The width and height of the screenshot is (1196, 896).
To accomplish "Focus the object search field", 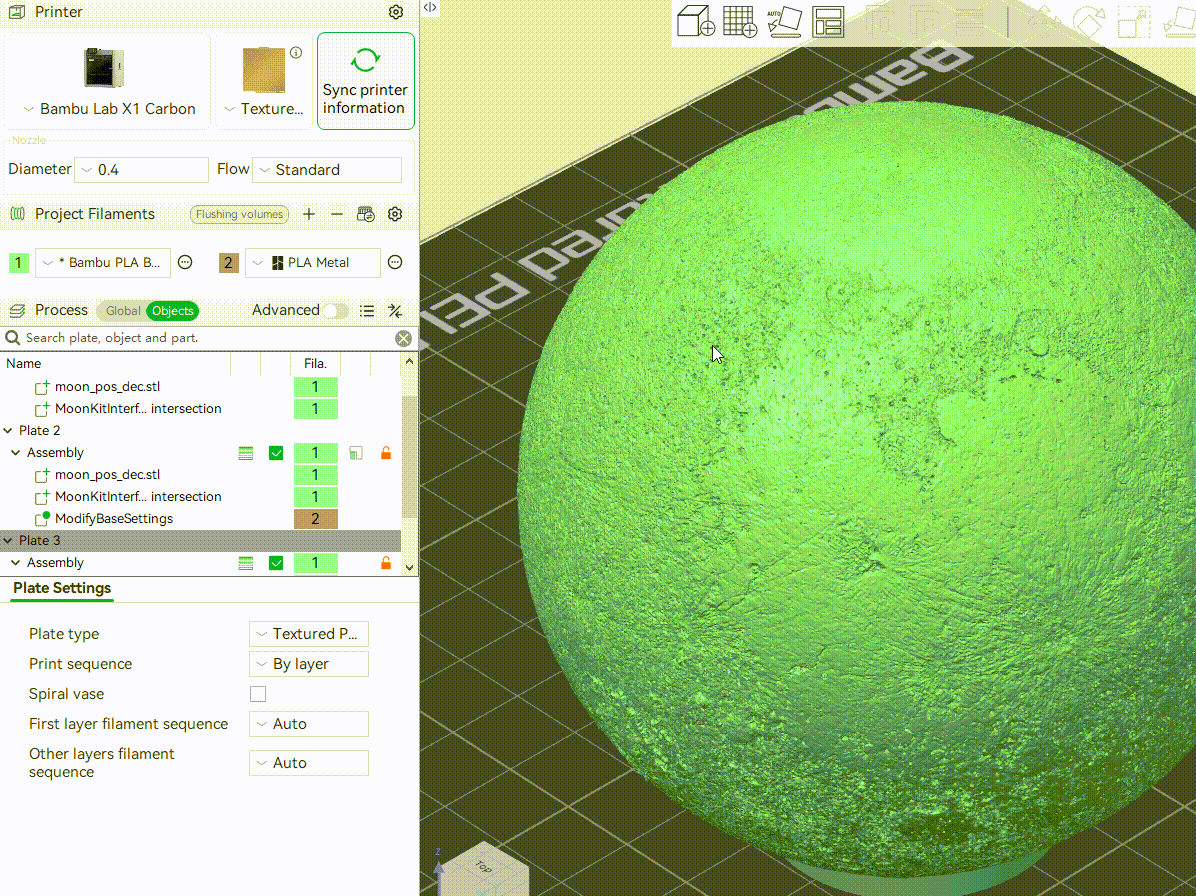I will pyautogui.click(x=206, y=338).
